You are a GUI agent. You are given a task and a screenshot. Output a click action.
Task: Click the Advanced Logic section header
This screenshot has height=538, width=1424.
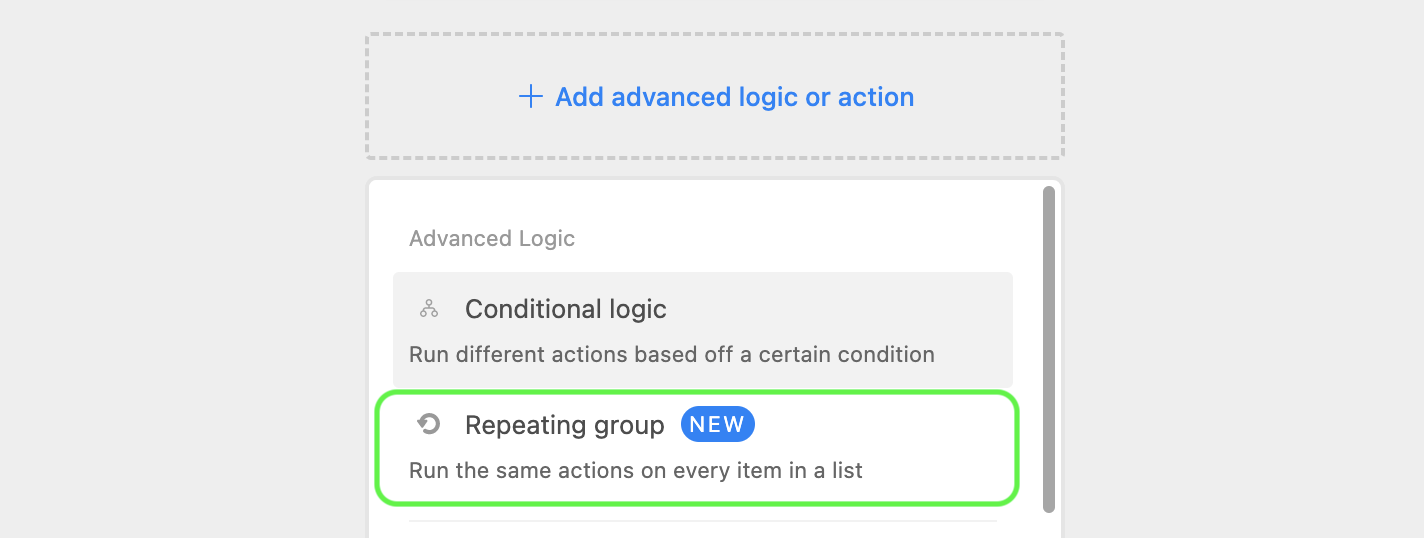coord(492,239)
